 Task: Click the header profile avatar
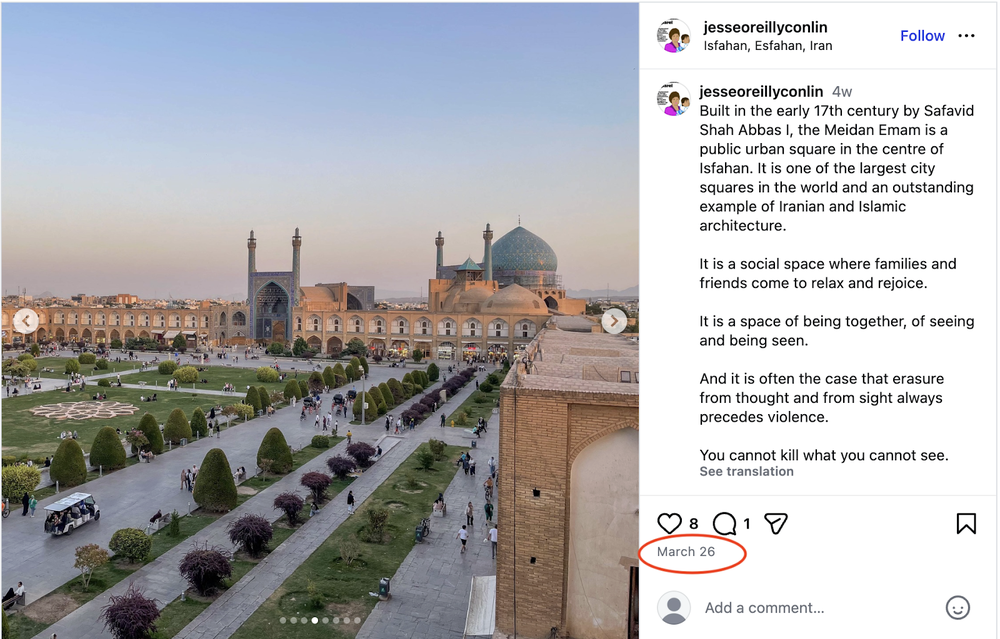click(673, 36)
